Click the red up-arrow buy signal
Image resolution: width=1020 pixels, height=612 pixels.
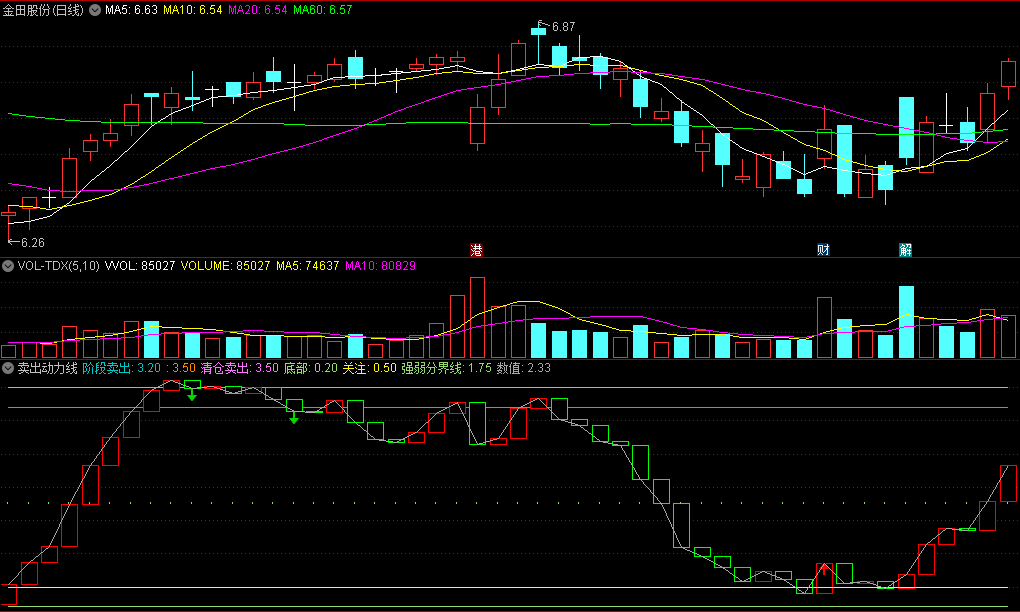[x=824, y=569]
